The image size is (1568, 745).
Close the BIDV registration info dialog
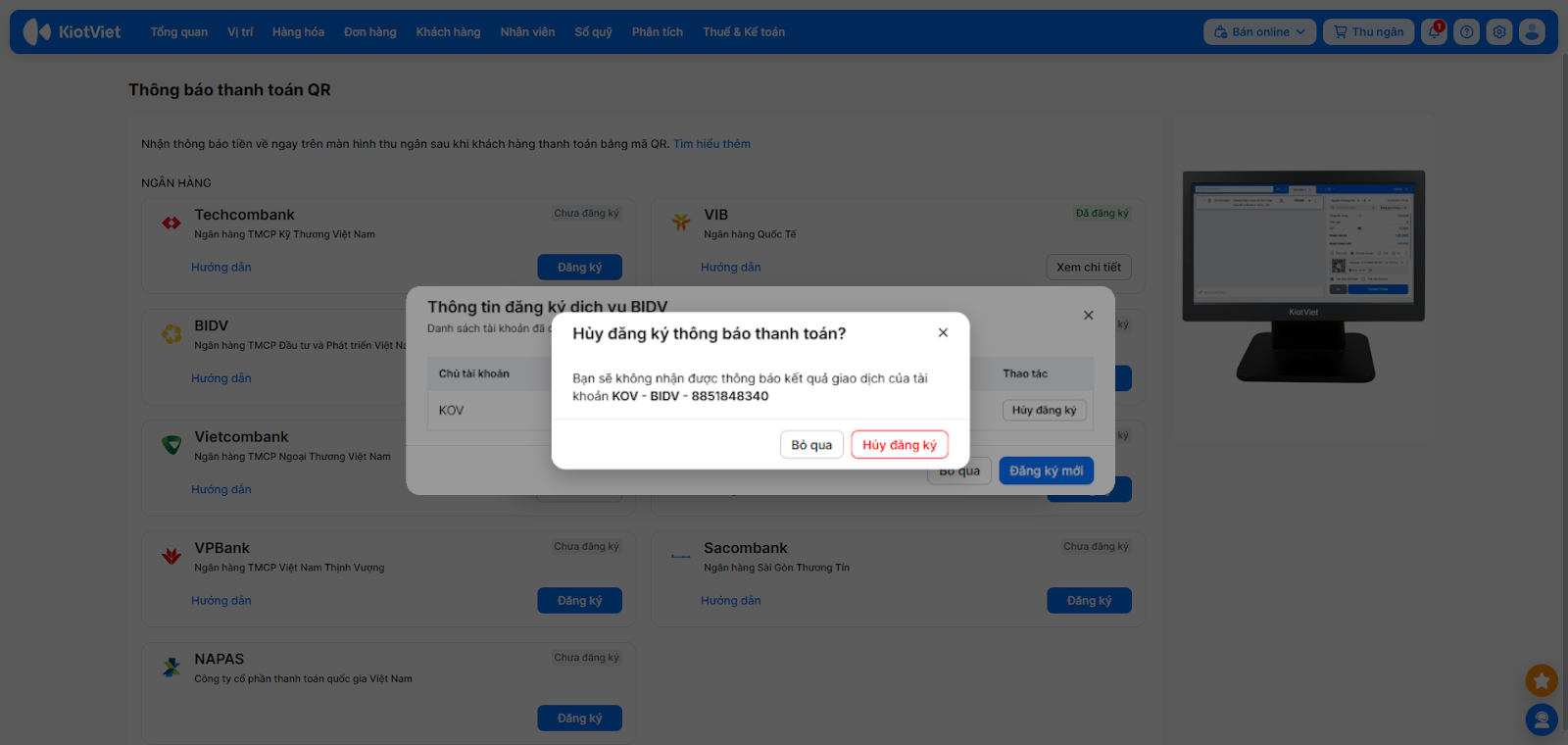tap(1088, 315)
